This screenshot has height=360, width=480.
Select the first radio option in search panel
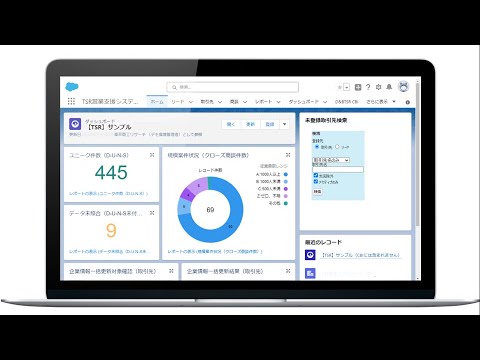coord(317,147)
